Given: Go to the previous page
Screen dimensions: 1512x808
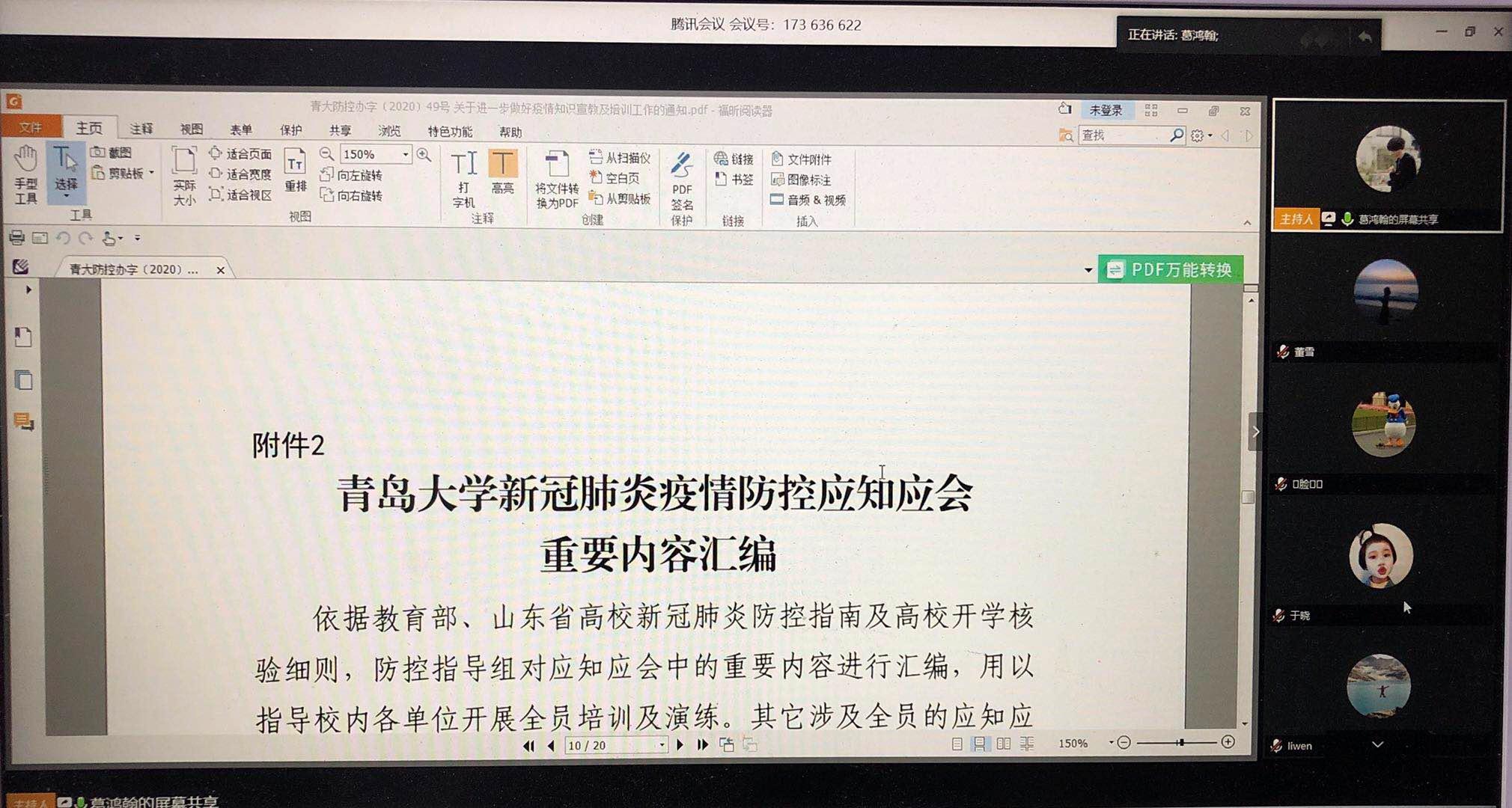Looking at the screenshot, I should pyautogui.click(x=552, y=745).
